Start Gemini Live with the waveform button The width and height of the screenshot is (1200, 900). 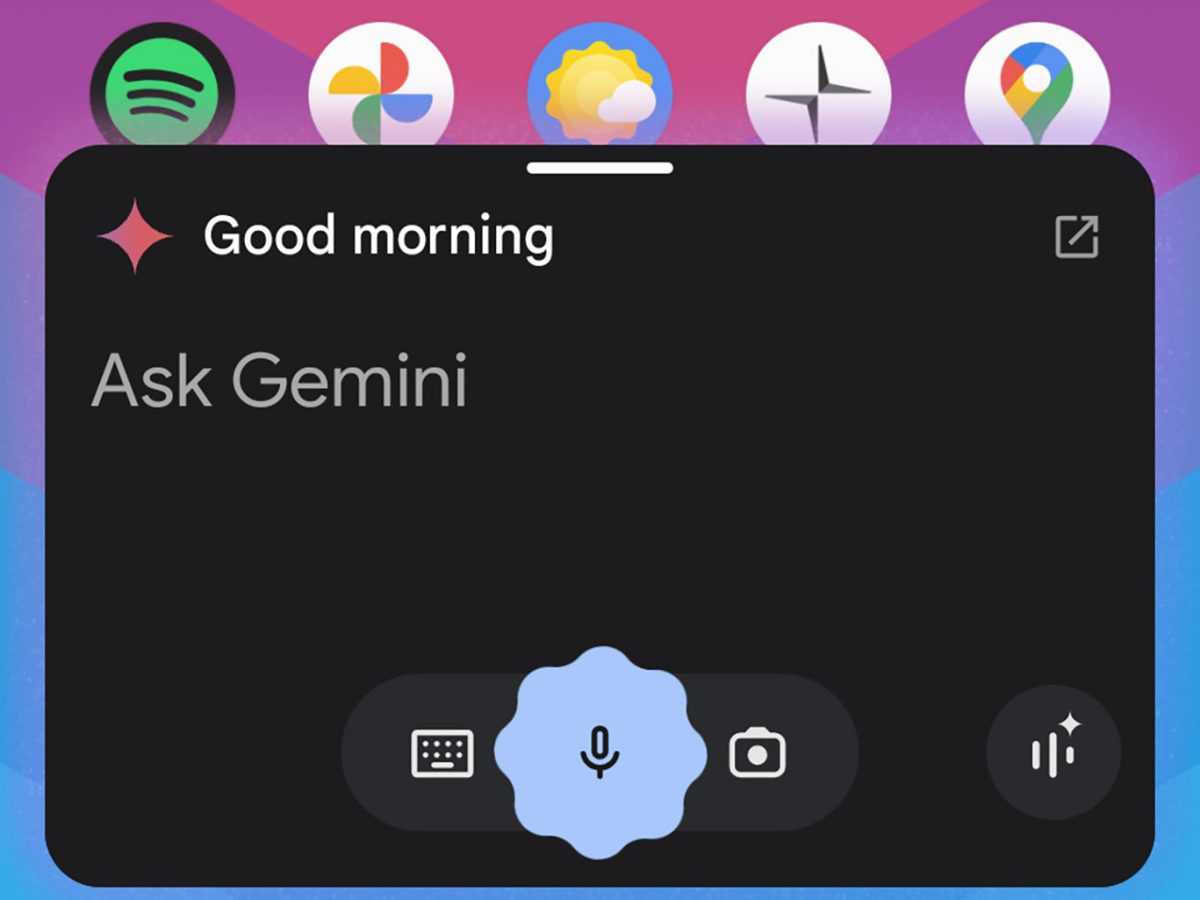tap(1053, 752)
